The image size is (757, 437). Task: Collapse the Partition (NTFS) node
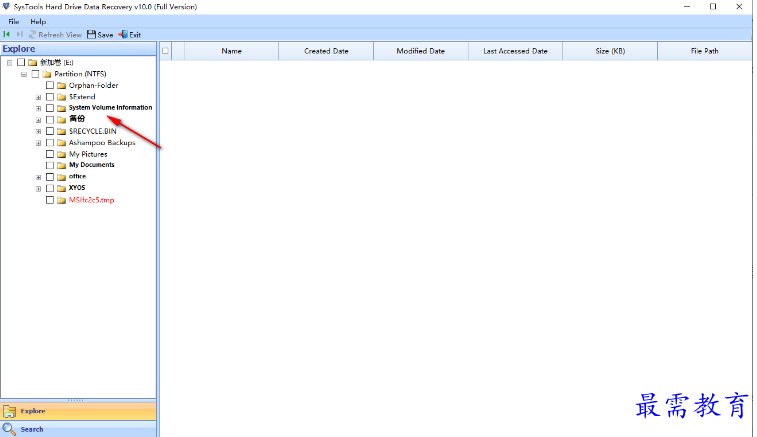24,74
